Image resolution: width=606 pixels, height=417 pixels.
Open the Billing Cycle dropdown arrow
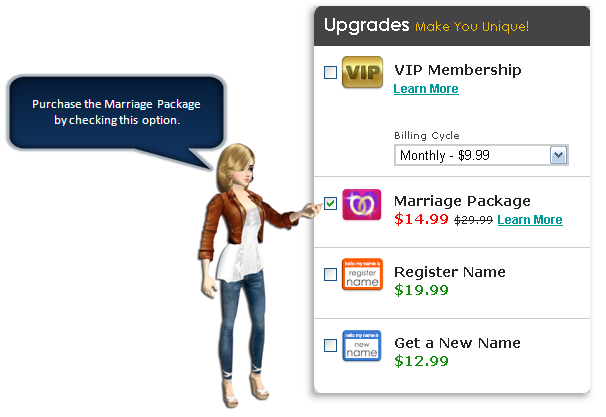[x=558, y=155]
